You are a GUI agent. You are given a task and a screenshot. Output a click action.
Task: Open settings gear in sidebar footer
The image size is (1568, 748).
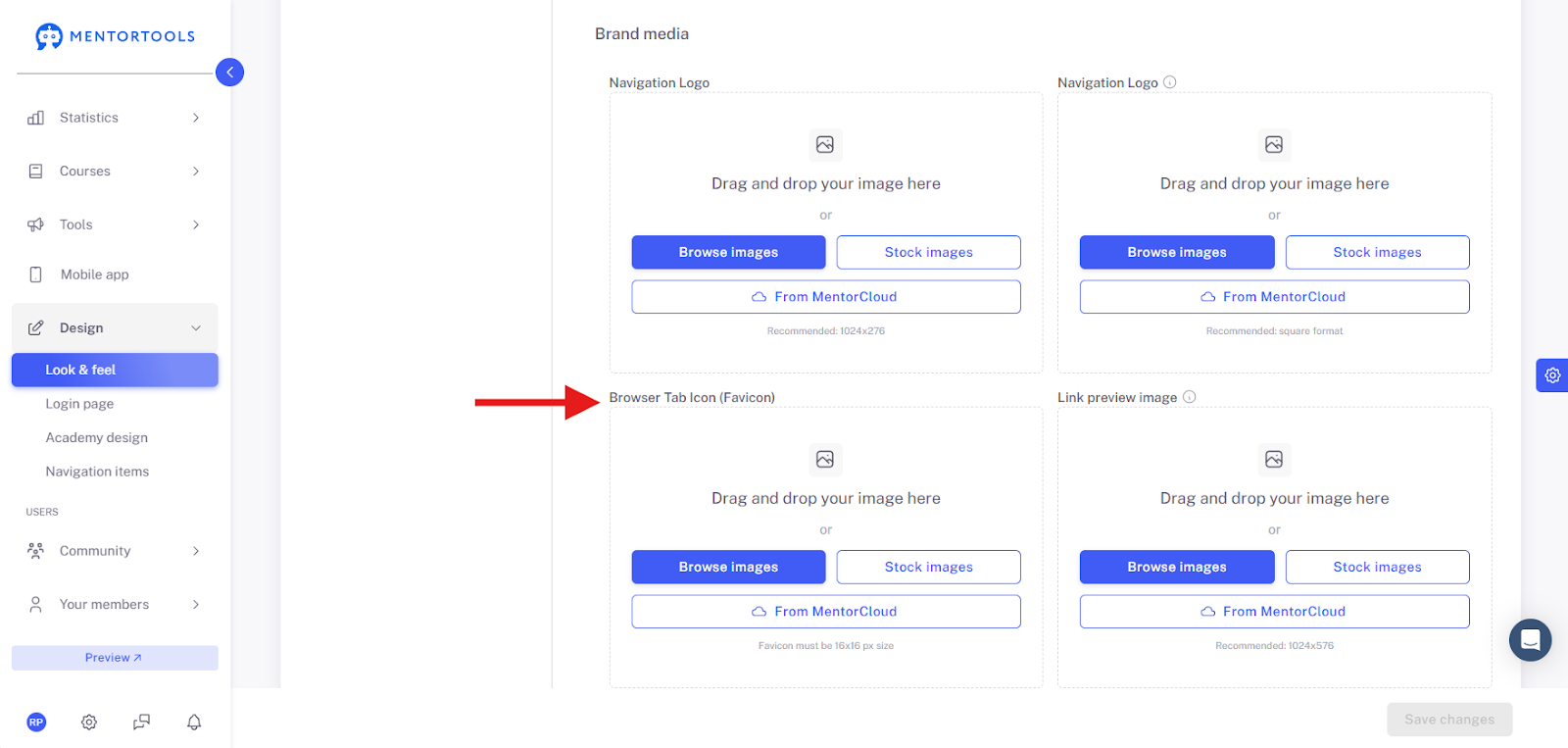click(89, 723)
